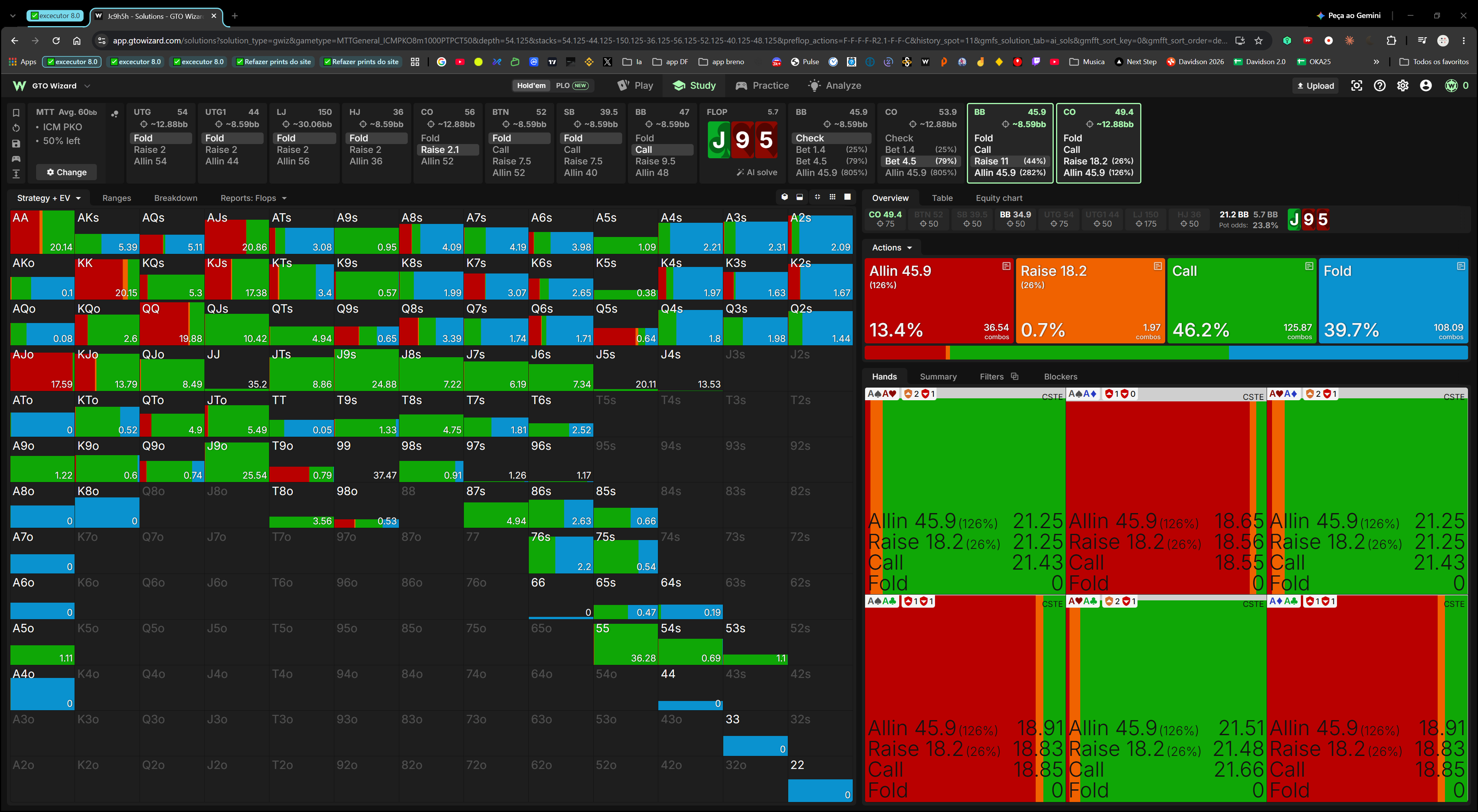
Task: Click the bookmark icon in left sidebar
Action: click(16, 113)
